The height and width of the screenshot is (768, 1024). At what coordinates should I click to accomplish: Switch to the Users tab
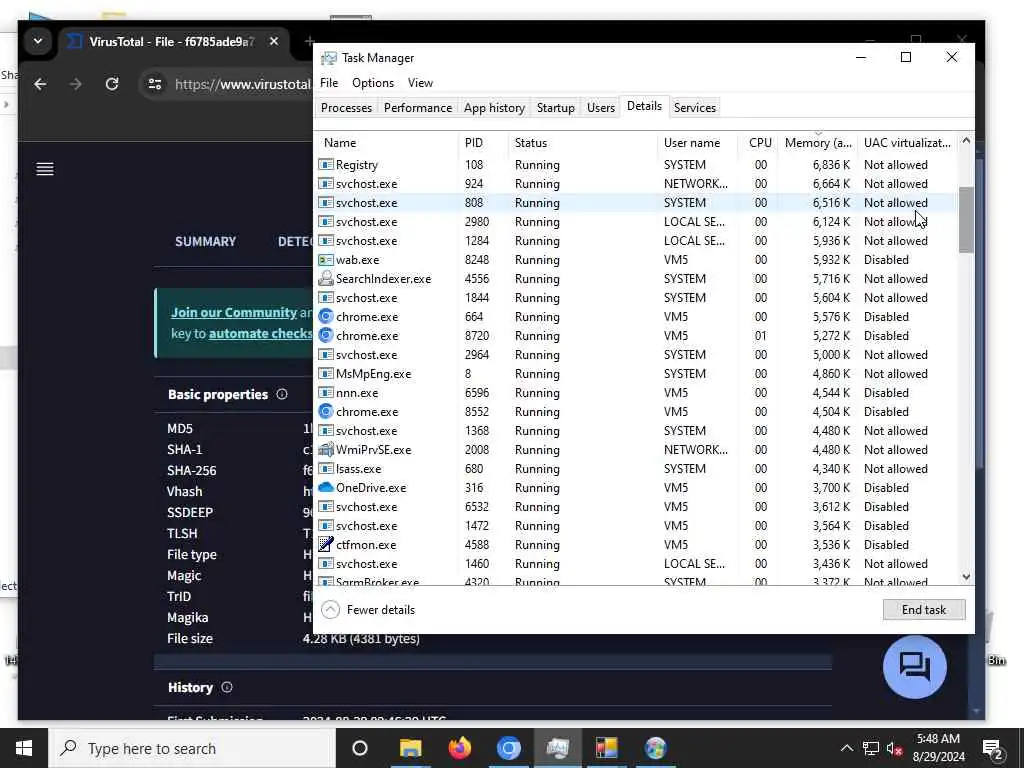pos(601,108)
